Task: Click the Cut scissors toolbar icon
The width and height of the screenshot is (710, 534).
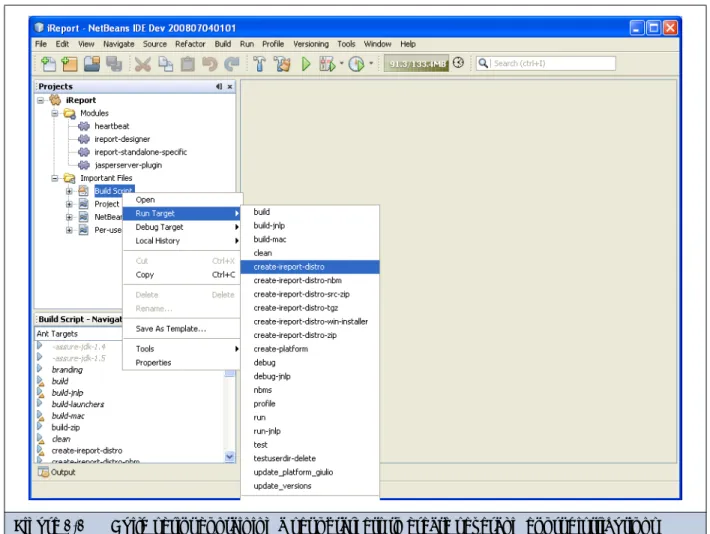Action: click(x=143, y=64)
